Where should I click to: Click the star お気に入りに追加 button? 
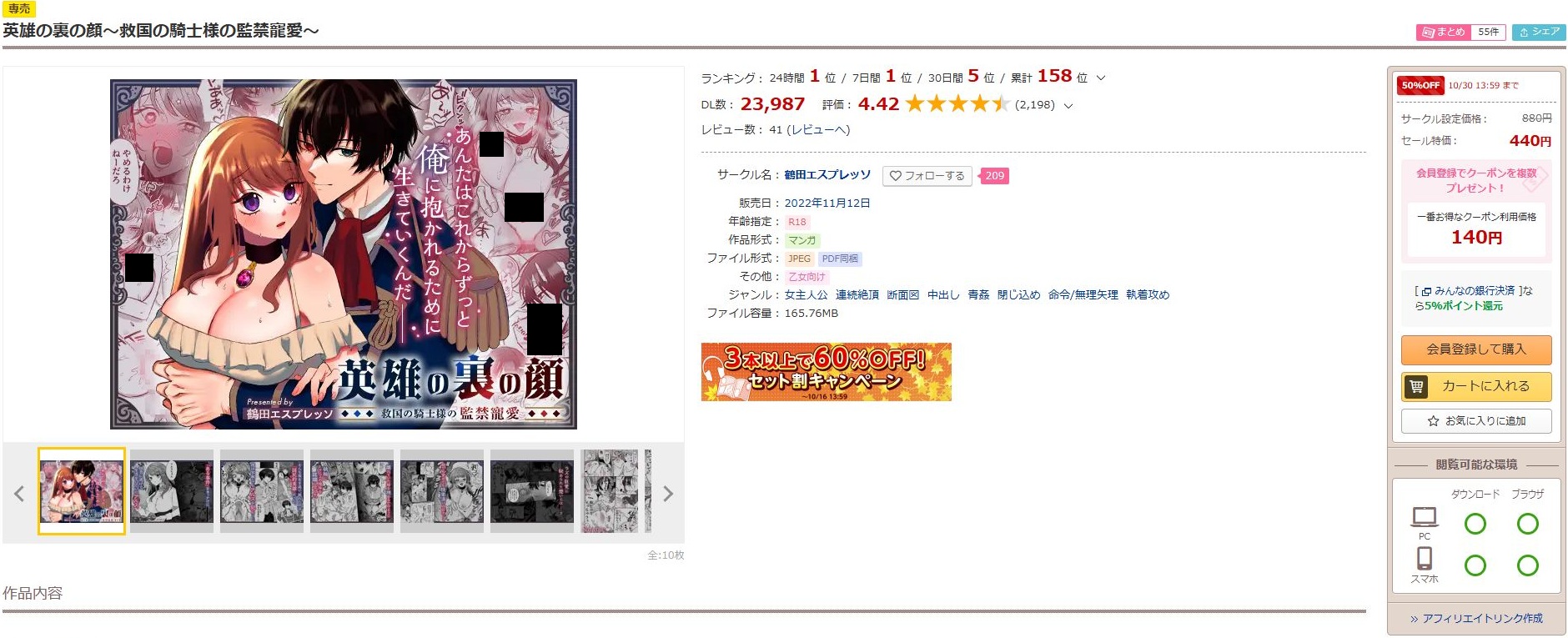[1476, 421]
